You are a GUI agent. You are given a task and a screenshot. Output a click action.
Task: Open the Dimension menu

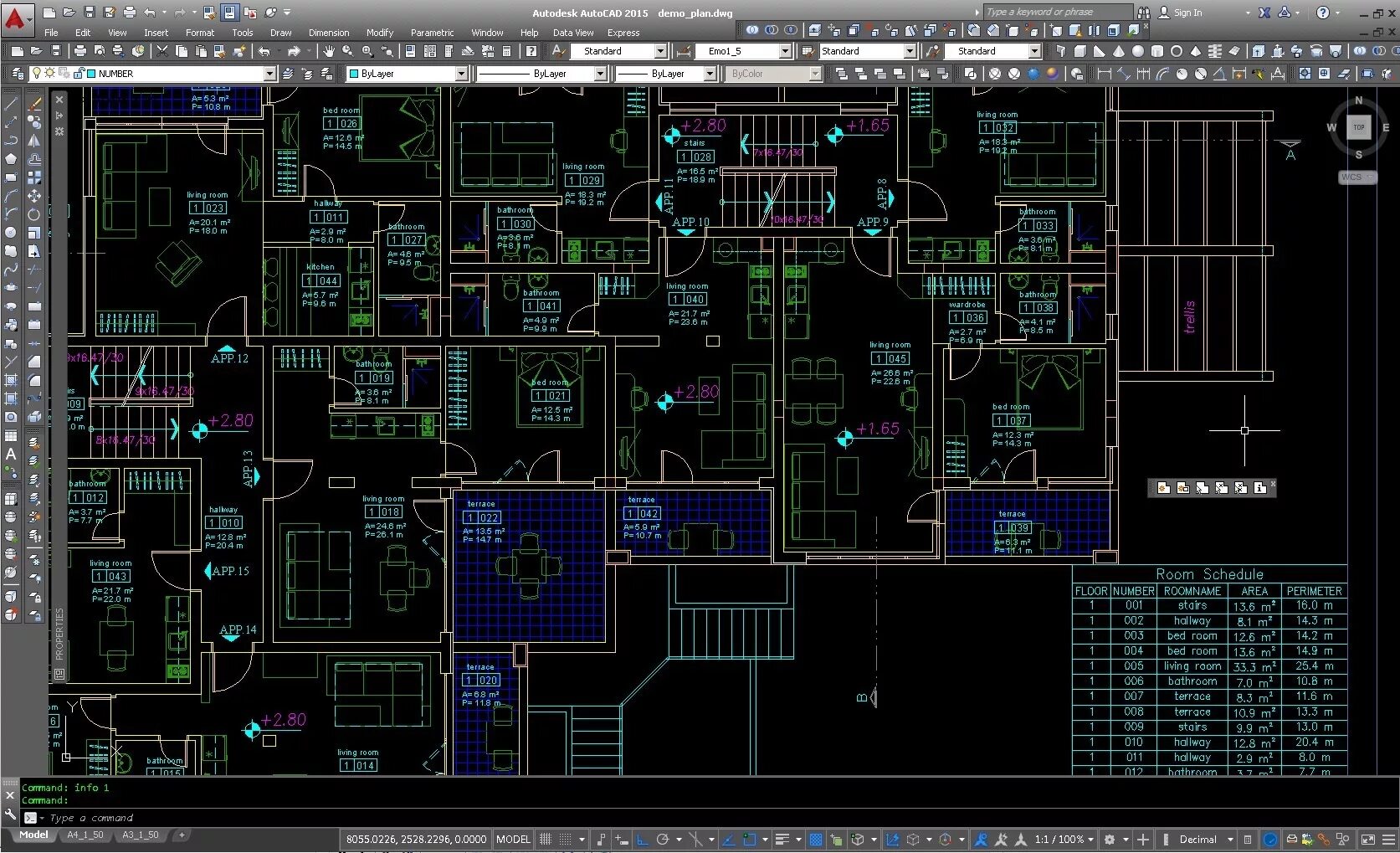(329, 33)
